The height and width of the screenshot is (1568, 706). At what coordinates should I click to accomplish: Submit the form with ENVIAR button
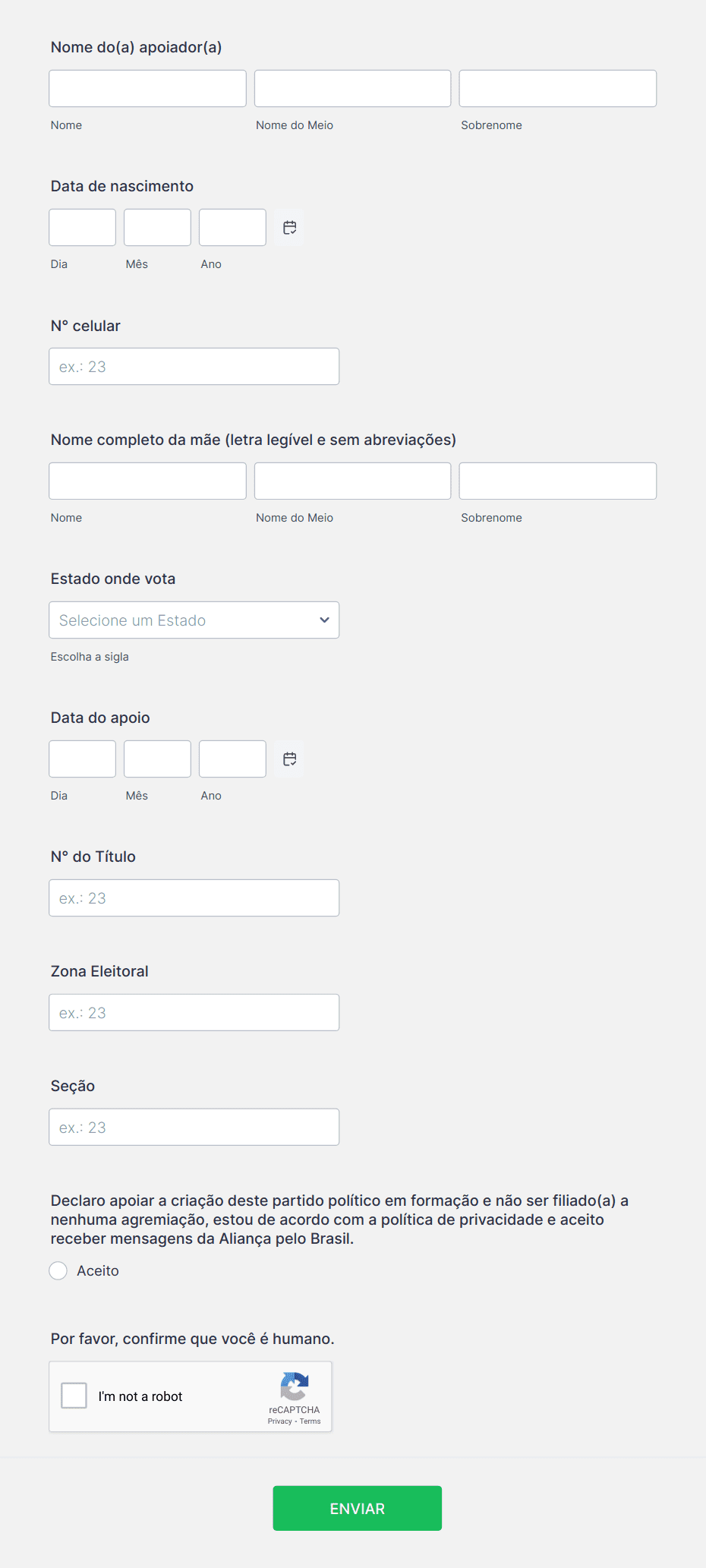(x=358, y=1508)
